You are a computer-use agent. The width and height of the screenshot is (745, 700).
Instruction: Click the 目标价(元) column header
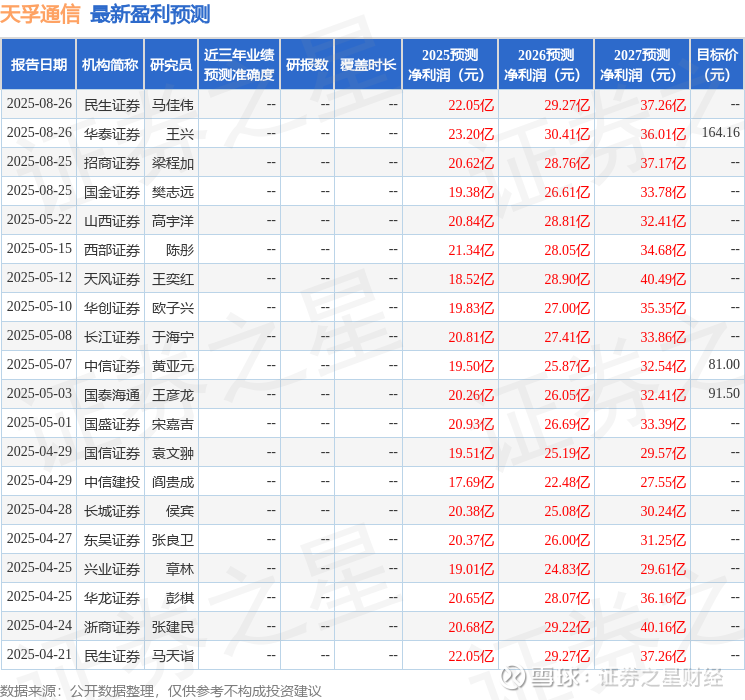tap(717, 65)
